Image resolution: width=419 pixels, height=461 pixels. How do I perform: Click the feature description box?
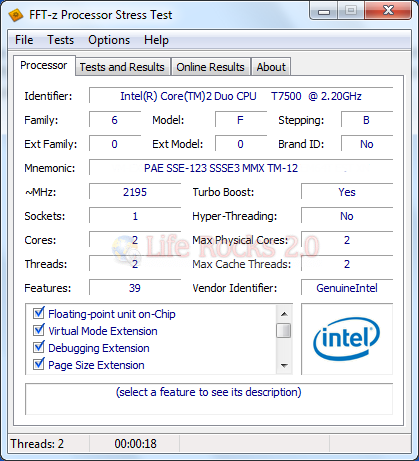click(x=209, y=399)
